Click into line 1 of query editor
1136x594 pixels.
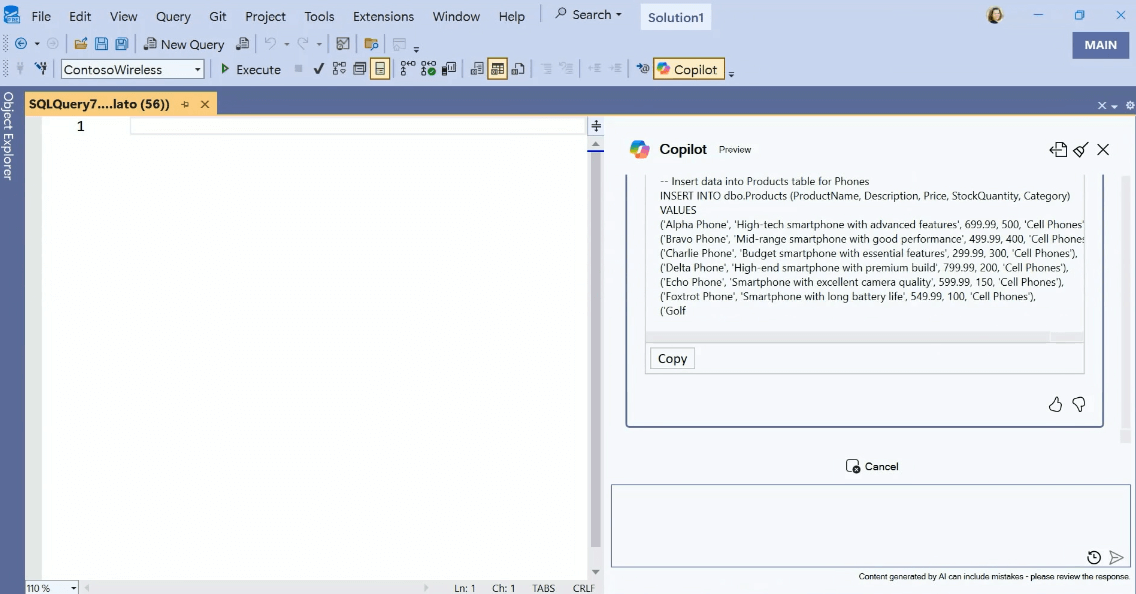tap(357, 126)
